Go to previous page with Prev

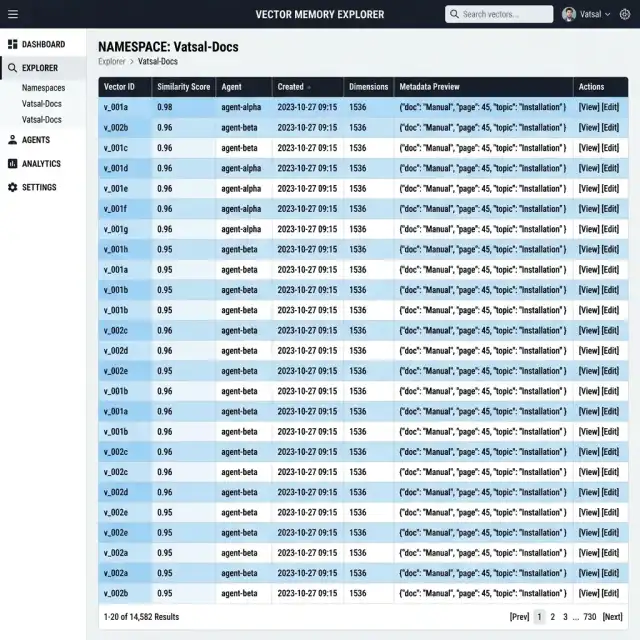(x=519, y=617)
